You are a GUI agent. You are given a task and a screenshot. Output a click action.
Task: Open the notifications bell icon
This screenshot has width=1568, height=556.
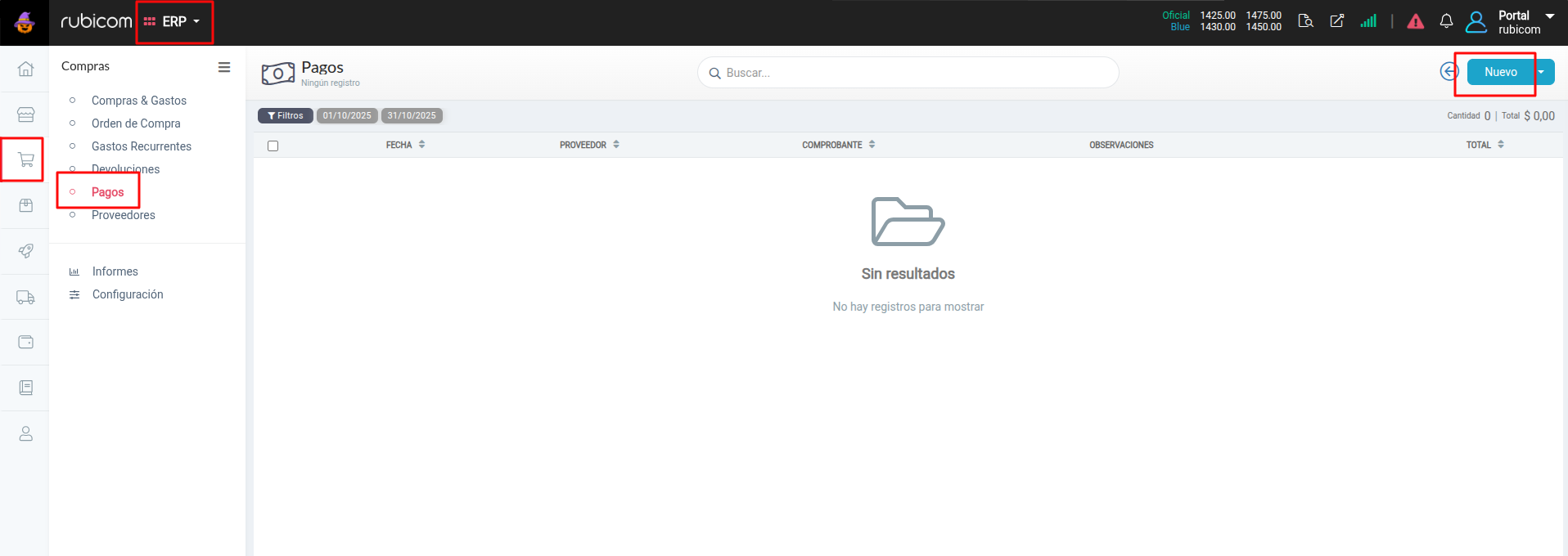pos(1446,21)
